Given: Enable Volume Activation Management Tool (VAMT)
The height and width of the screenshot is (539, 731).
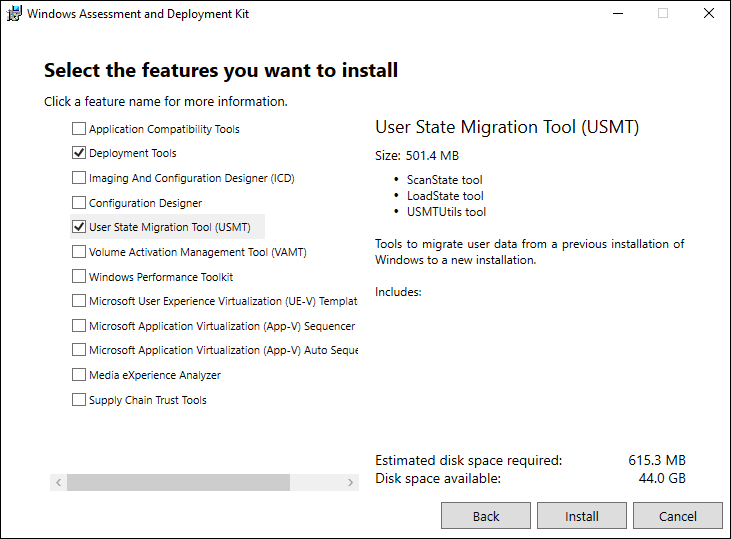Looking at the screenshot, I should [x=79, y=252].
